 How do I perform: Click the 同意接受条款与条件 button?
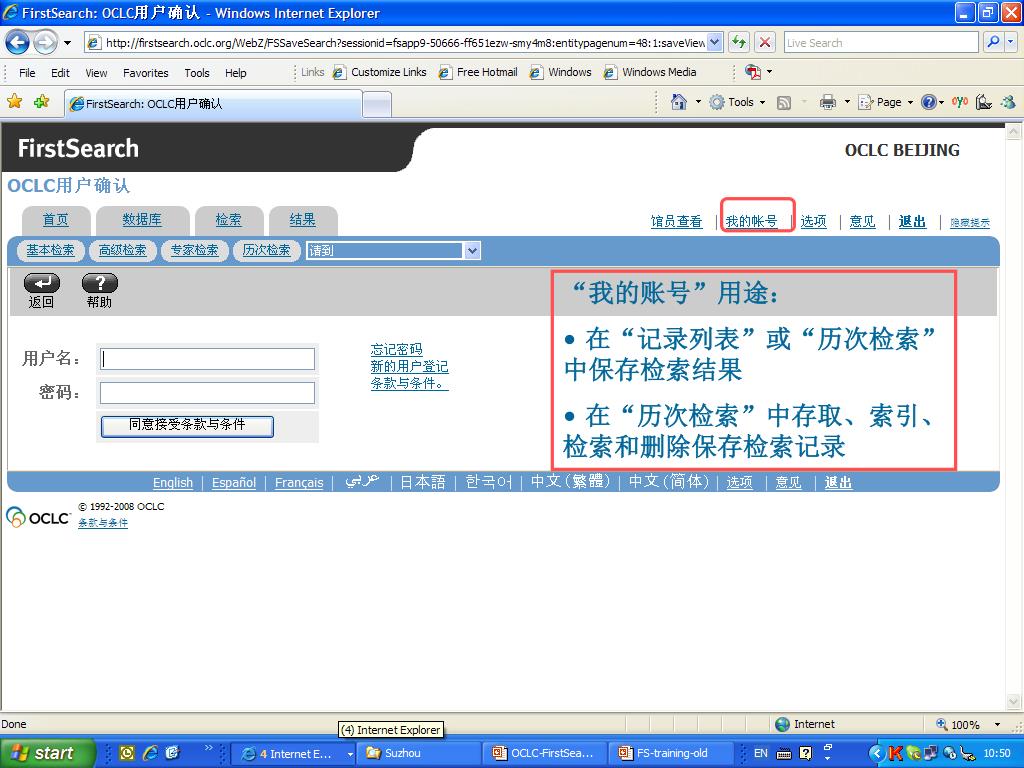(x=187, y=426)
